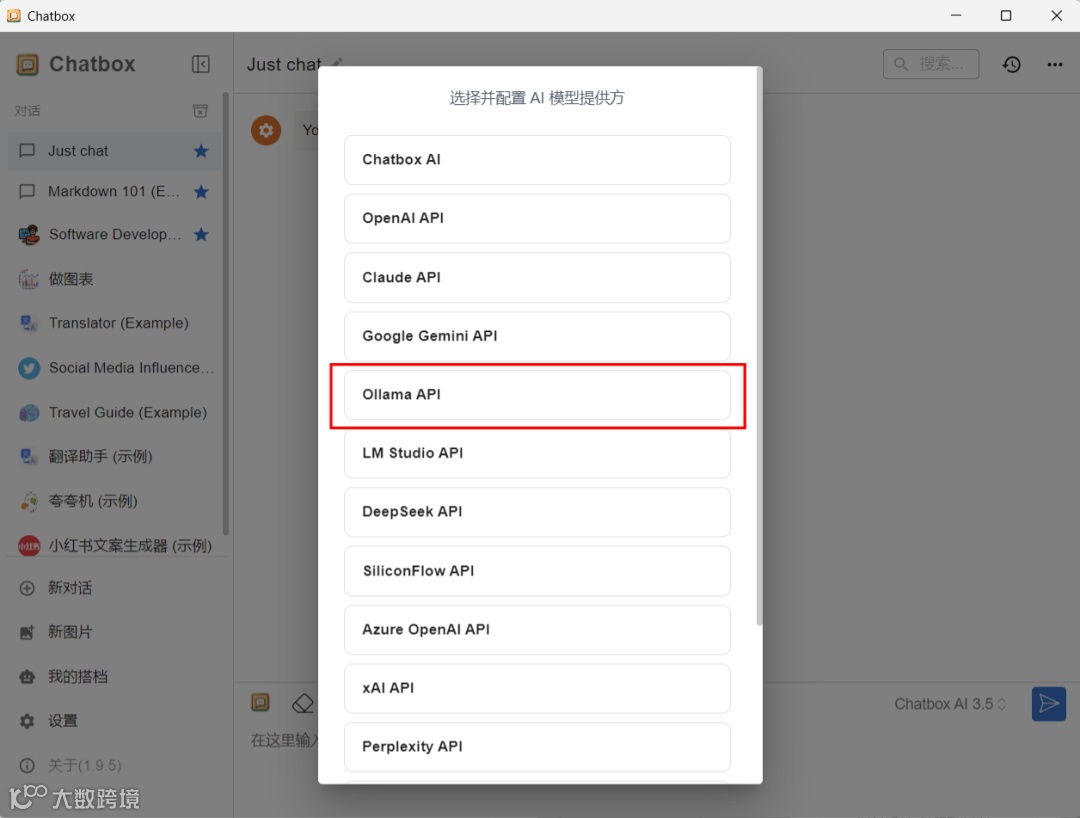Toggle star on Markdown 101 conversation
This screenshot has height=818, width=1080.
[201, 191]
